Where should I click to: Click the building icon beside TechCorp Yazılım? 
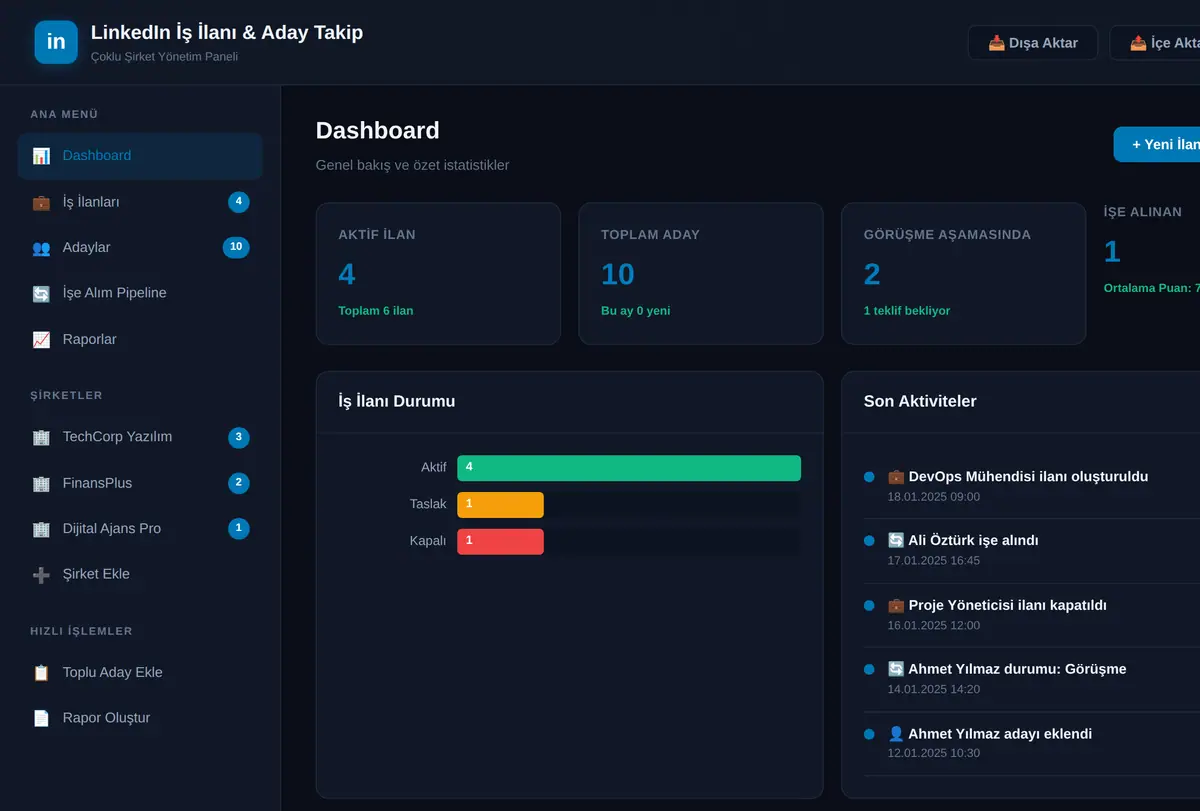click(41, 437)
